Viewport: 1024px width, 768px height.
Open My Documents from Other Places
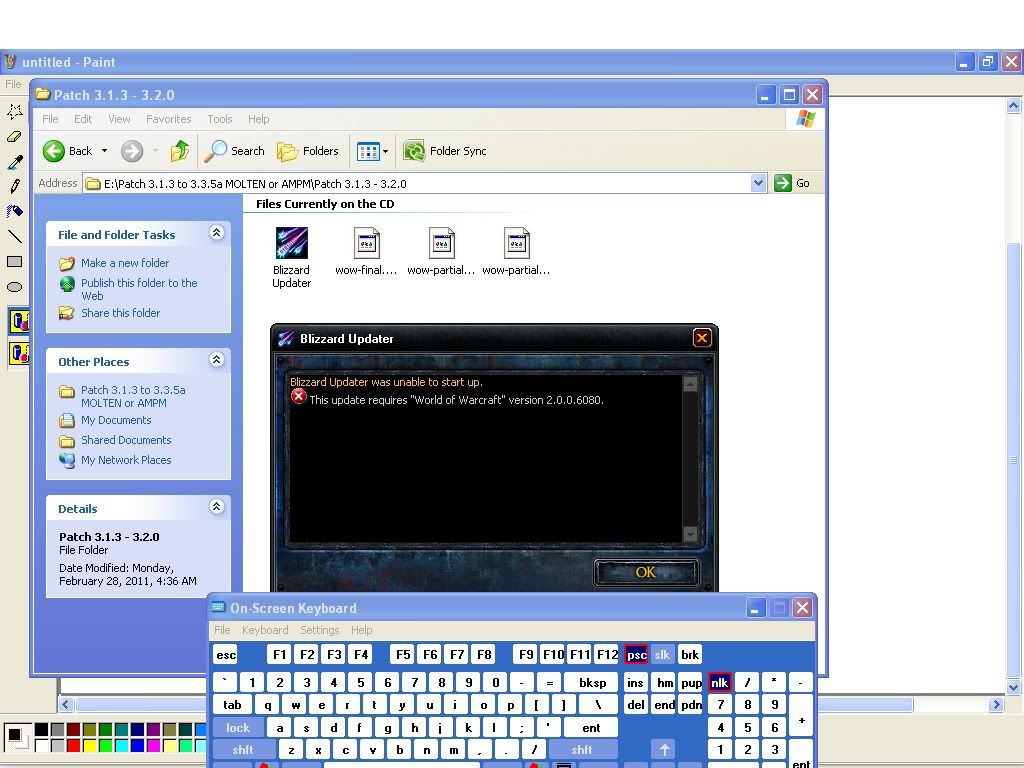[x=116, y=420]
